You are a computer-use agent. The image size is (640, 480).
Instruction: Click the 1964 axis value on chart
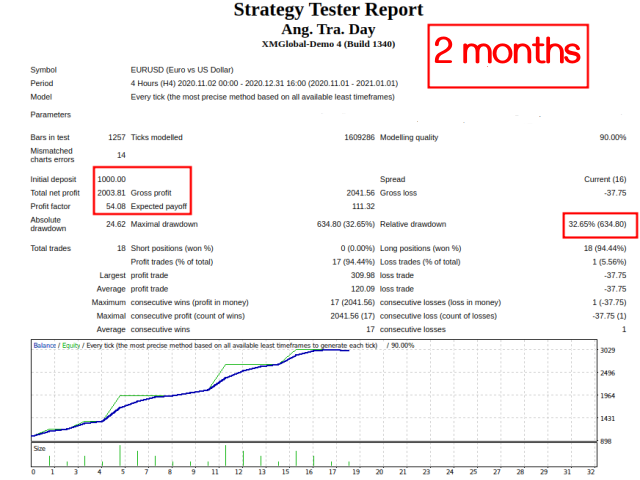tap(607, 396)
